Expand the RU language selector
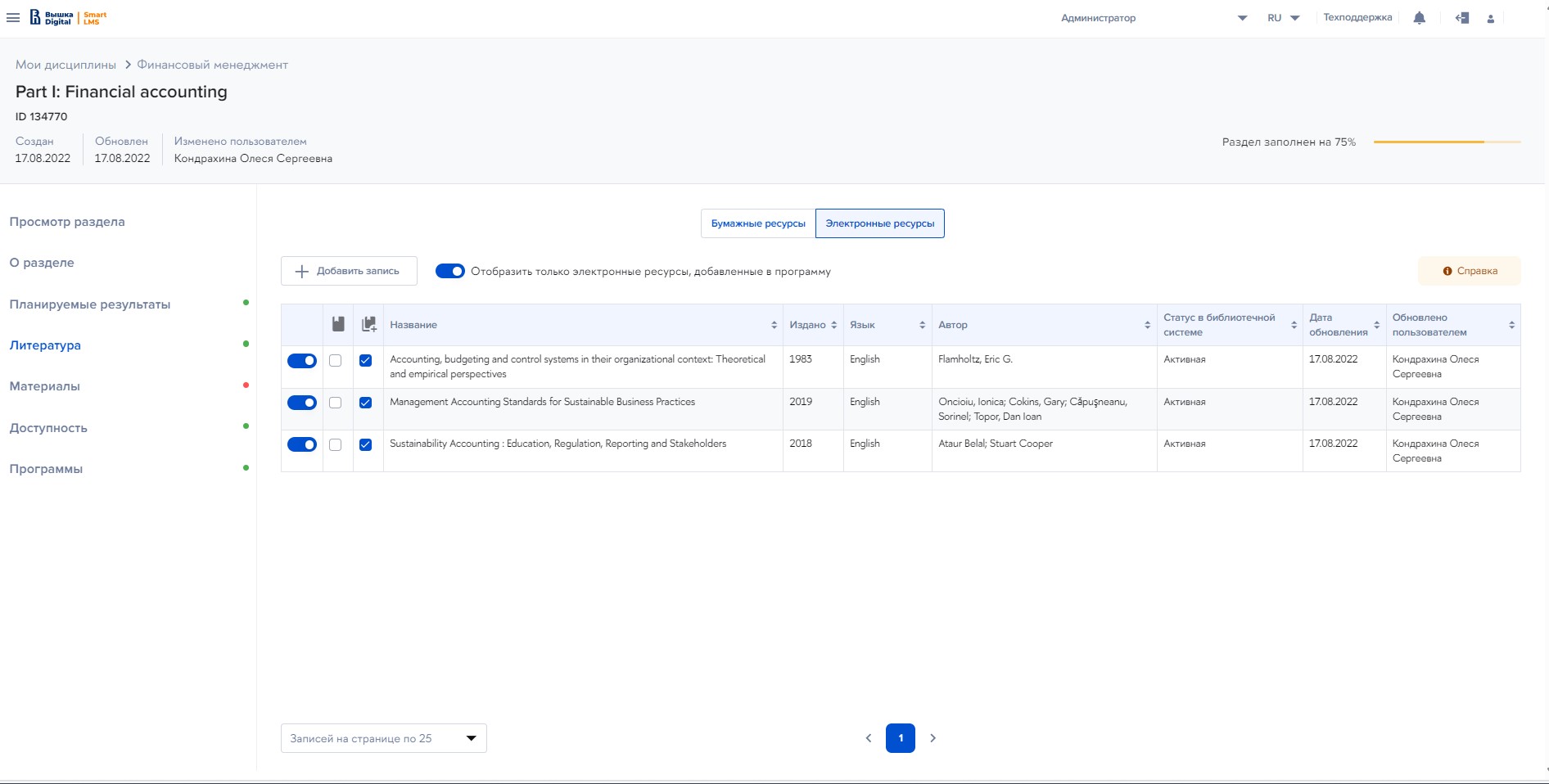 (1283, 18)
